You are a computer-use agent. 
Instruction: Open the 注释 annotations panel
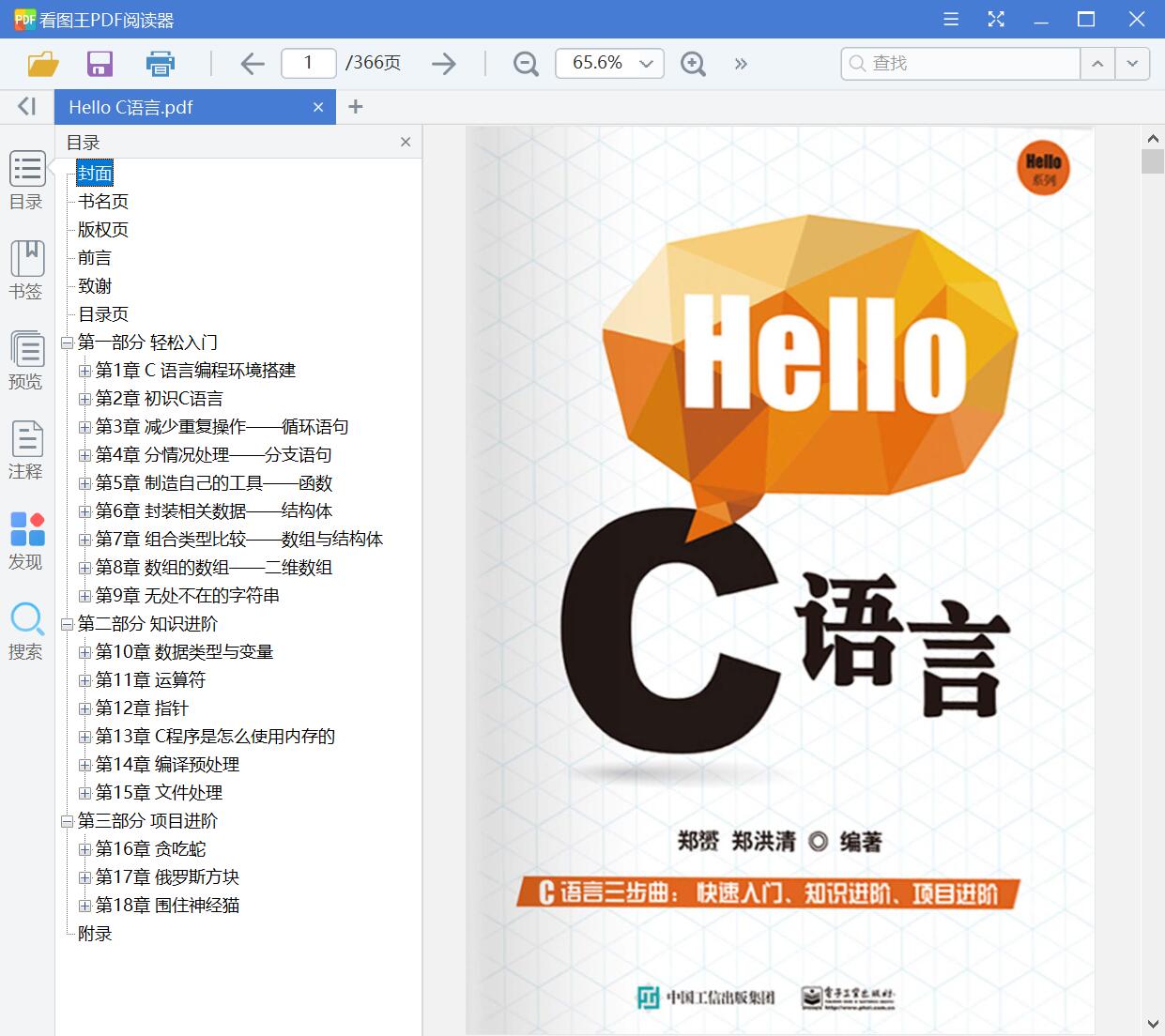26,450
